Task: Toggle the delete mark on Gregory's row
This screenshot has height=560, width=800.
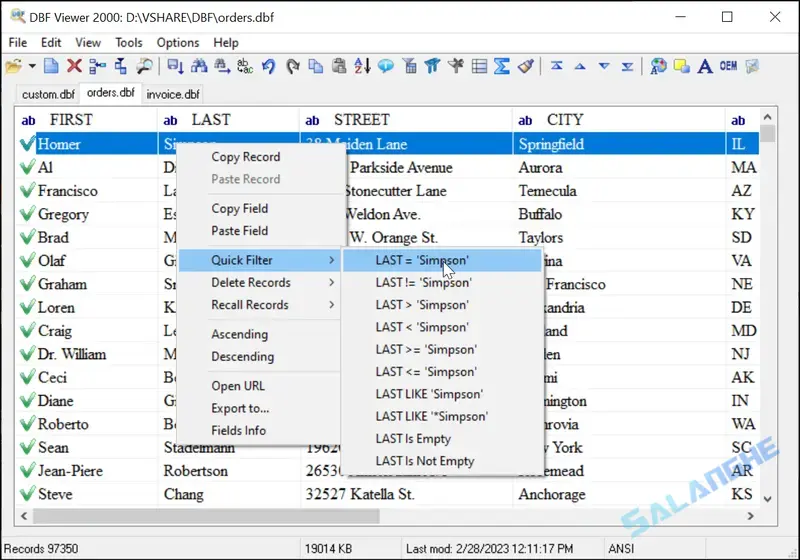Action: (x=27, y=214)
